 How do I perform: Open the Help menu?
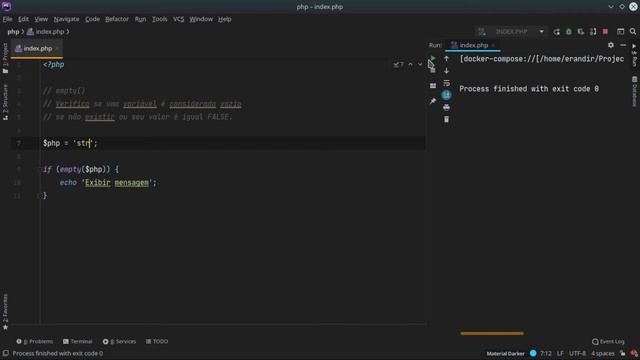224,19
